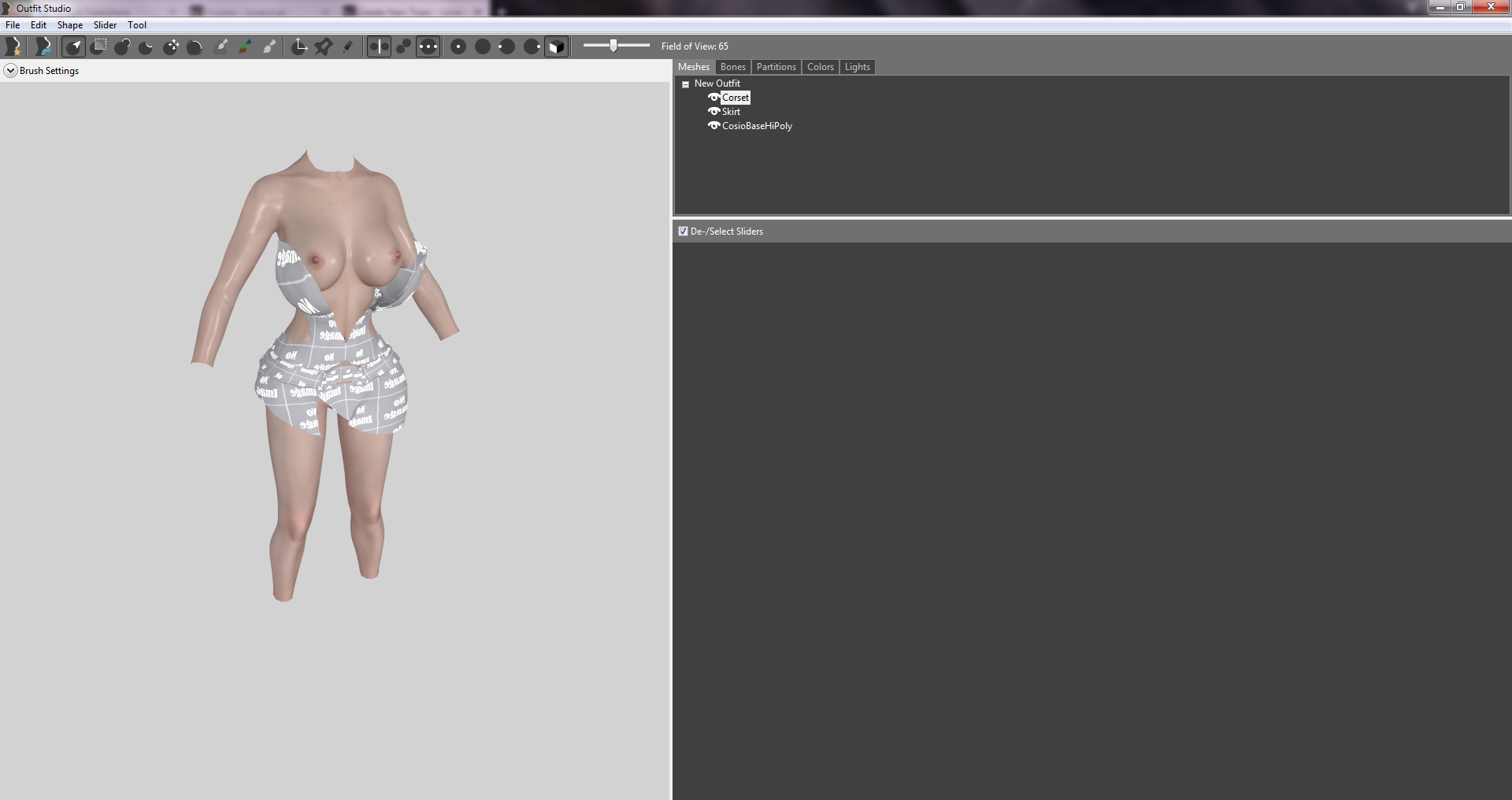Open the File menu
Screen dimensions: 1512x800
pos(13,25)
